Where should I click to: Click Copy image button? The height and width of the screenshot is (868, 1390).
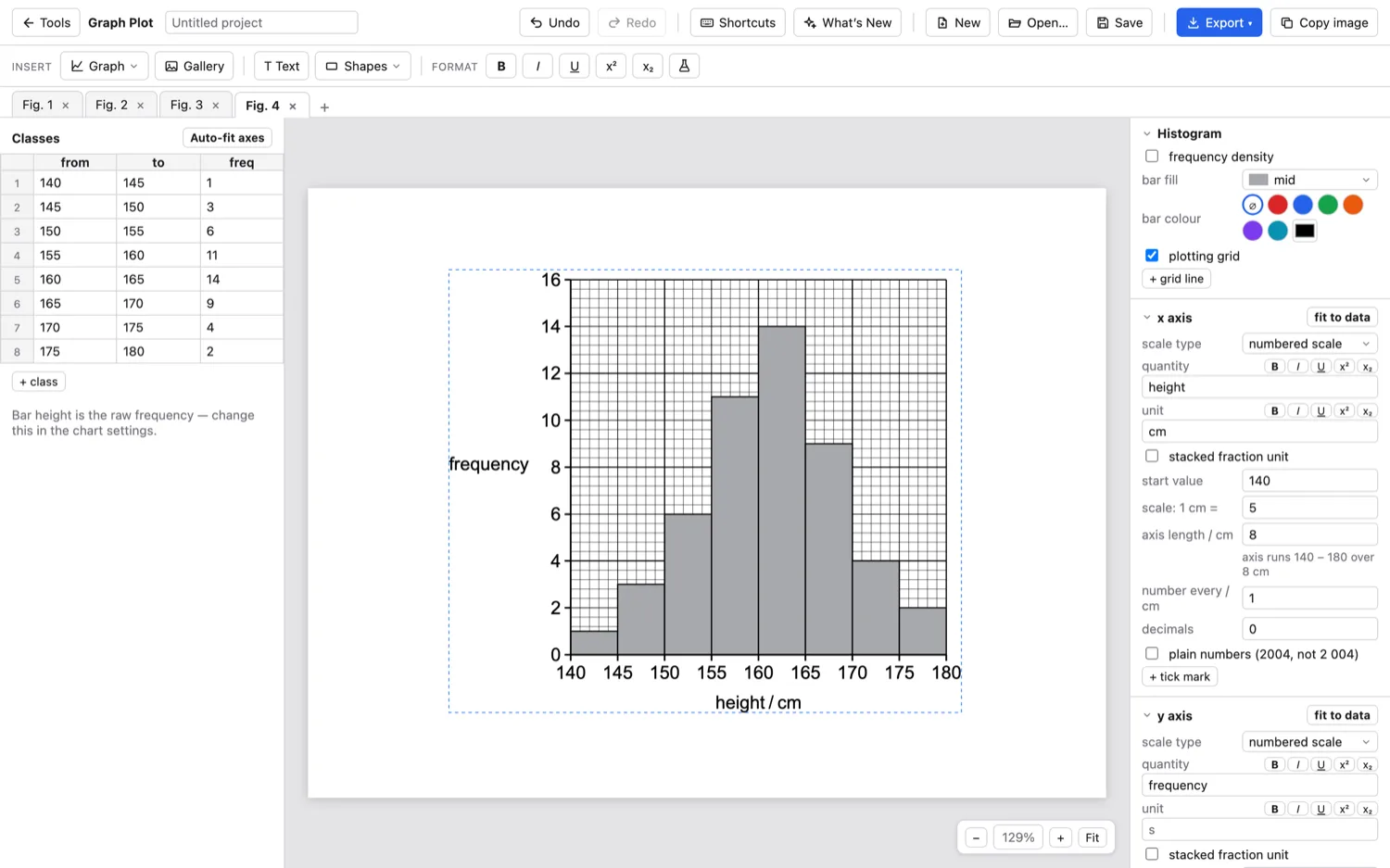tap(1323, 22)
